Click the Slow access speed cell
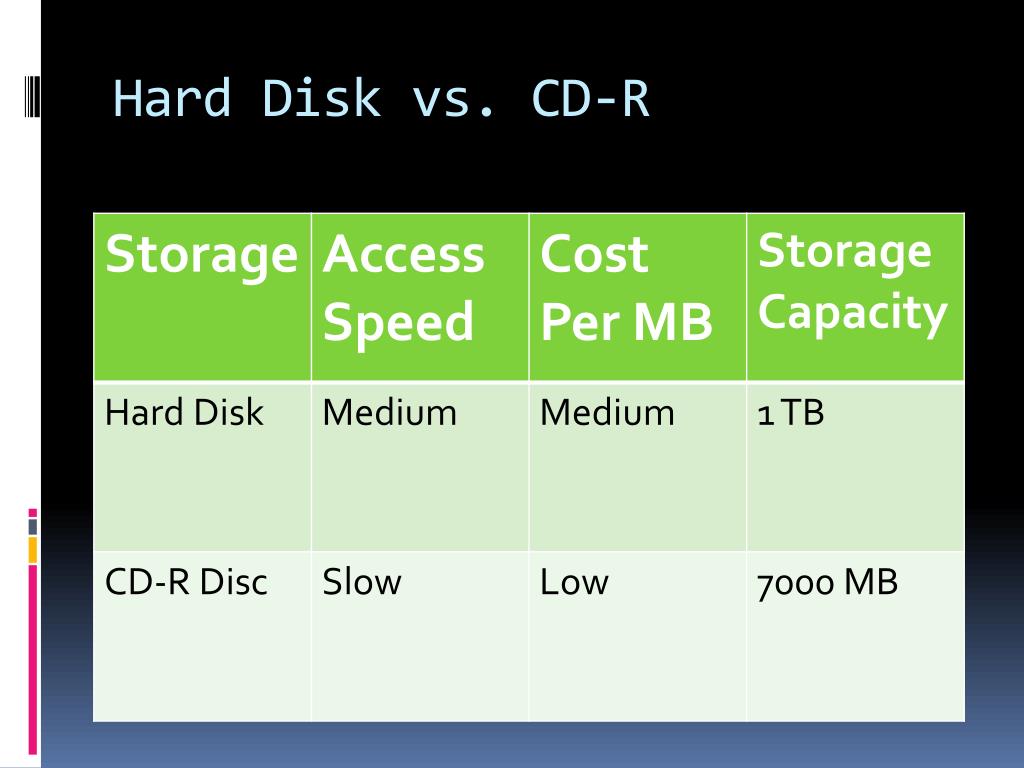The width and height of the screenshot is (1024, 768). 420,636
